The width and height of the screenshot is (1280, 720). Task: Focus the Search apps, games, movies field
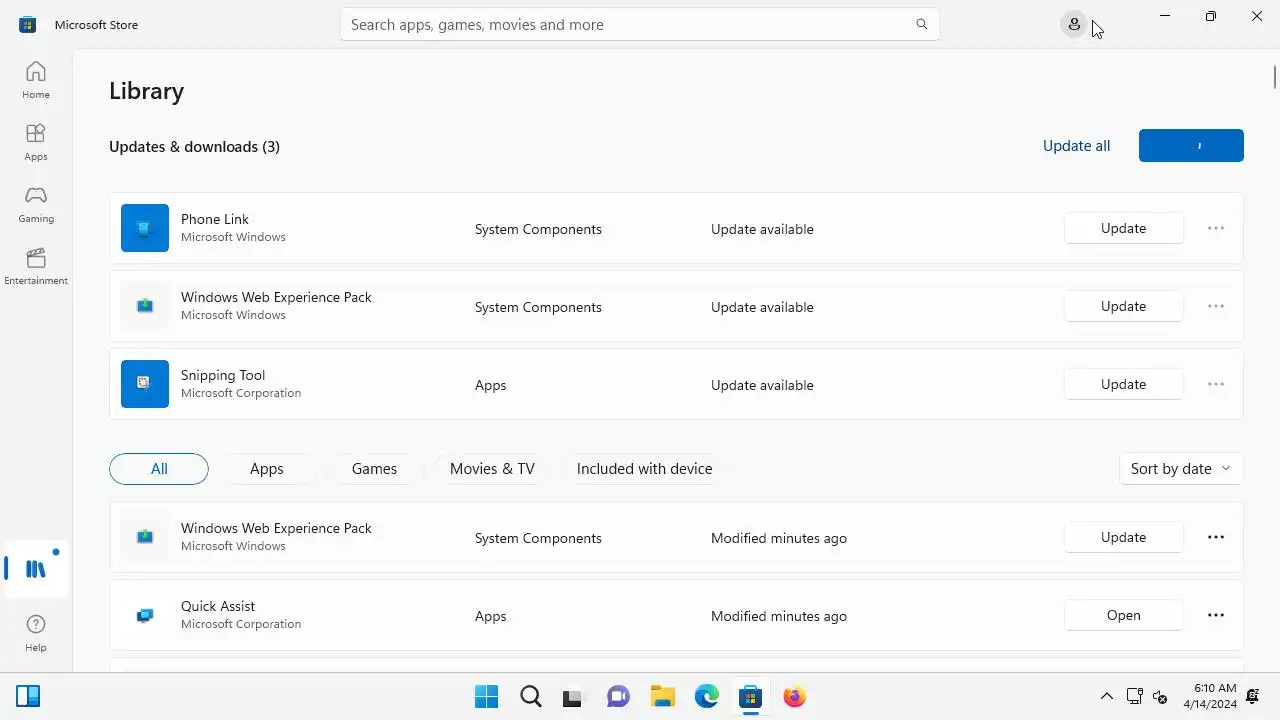coord(639,24)
